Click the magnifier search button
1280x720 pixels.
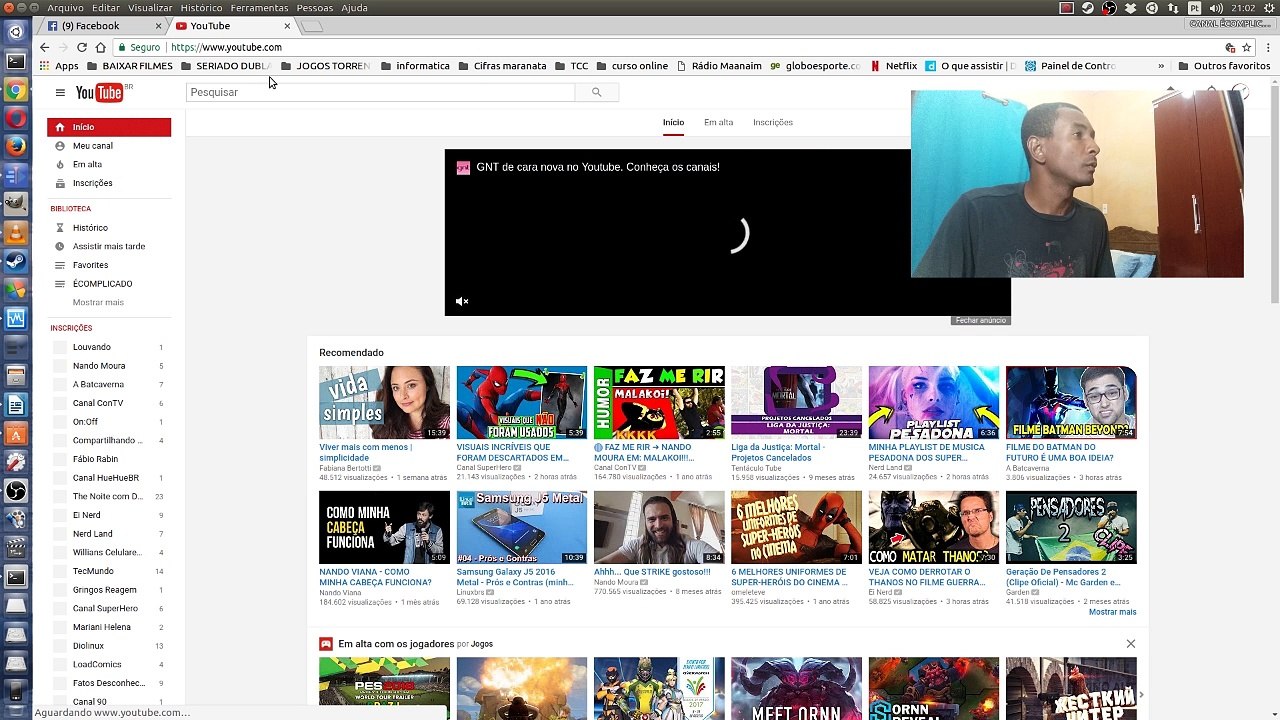(x=596, y=92)
